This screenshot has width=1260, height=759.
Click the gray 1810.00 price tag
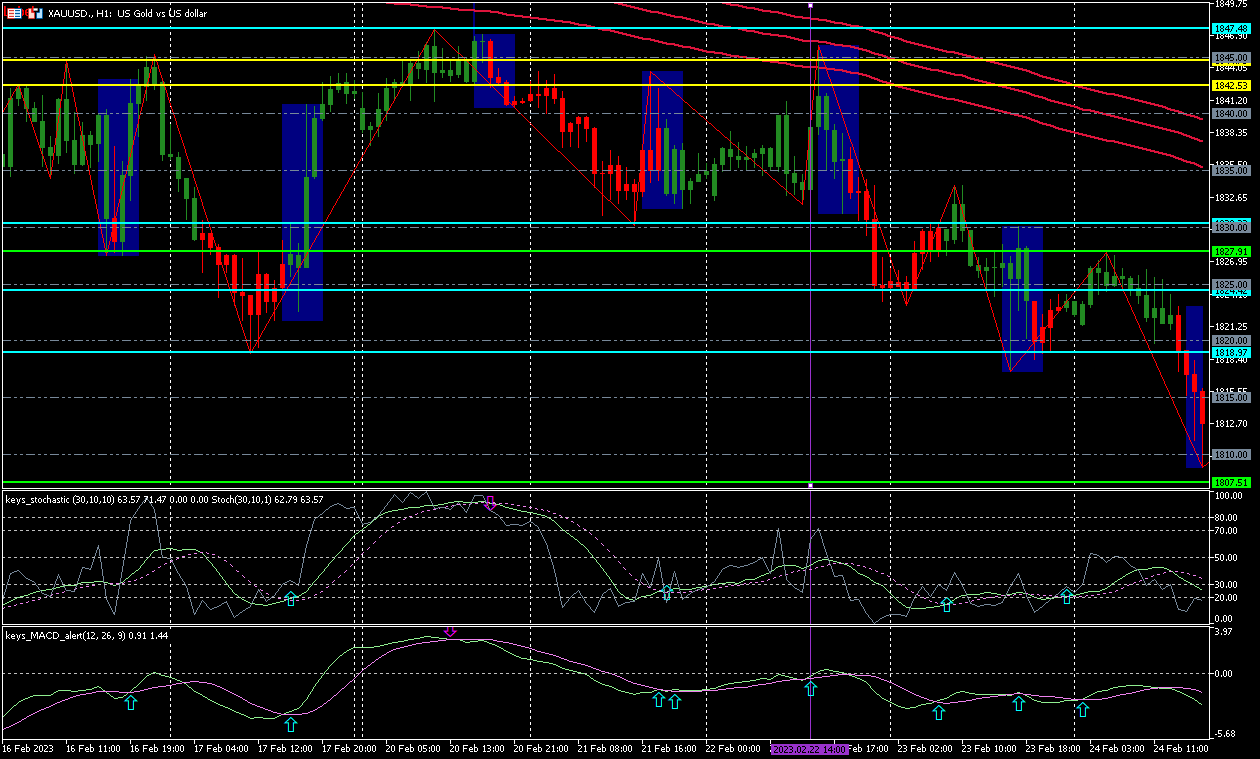coord(1232,455)
